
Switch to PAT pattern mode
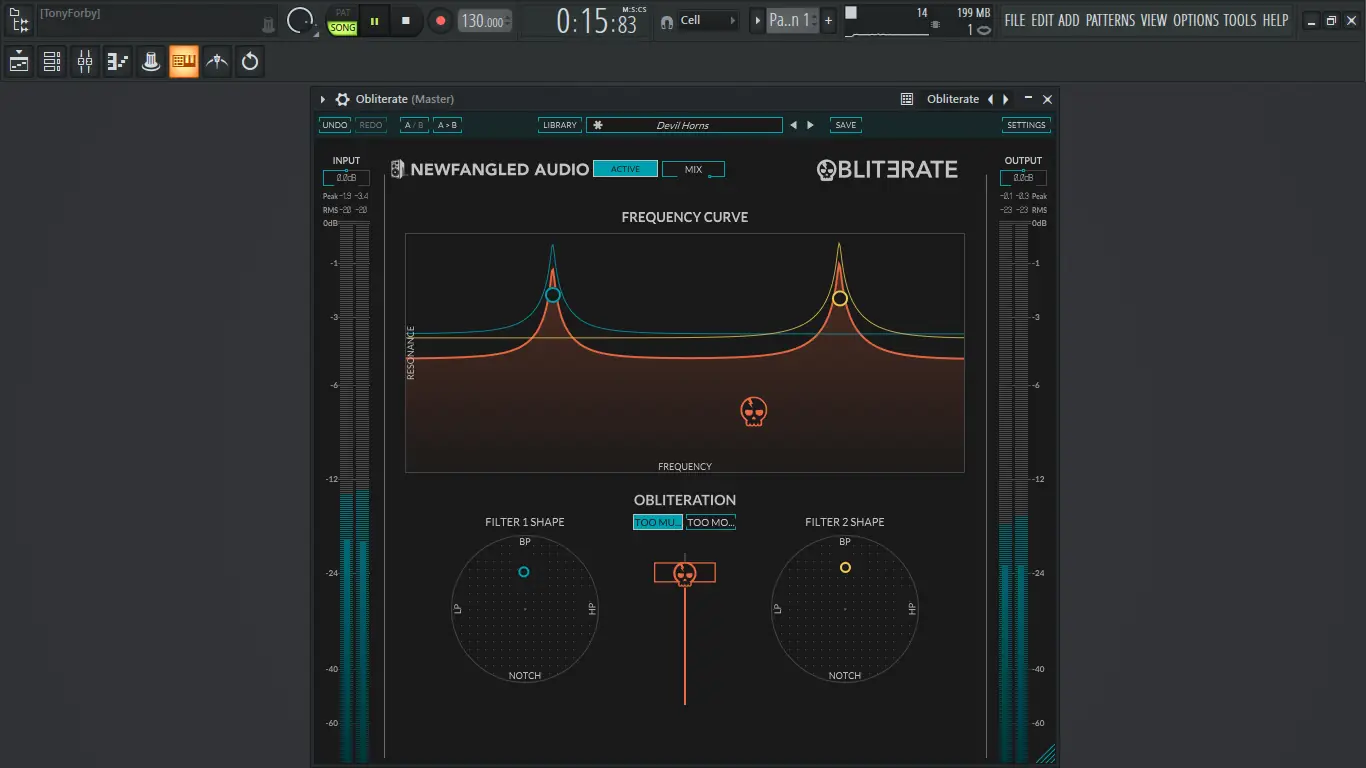click(343, 13)
